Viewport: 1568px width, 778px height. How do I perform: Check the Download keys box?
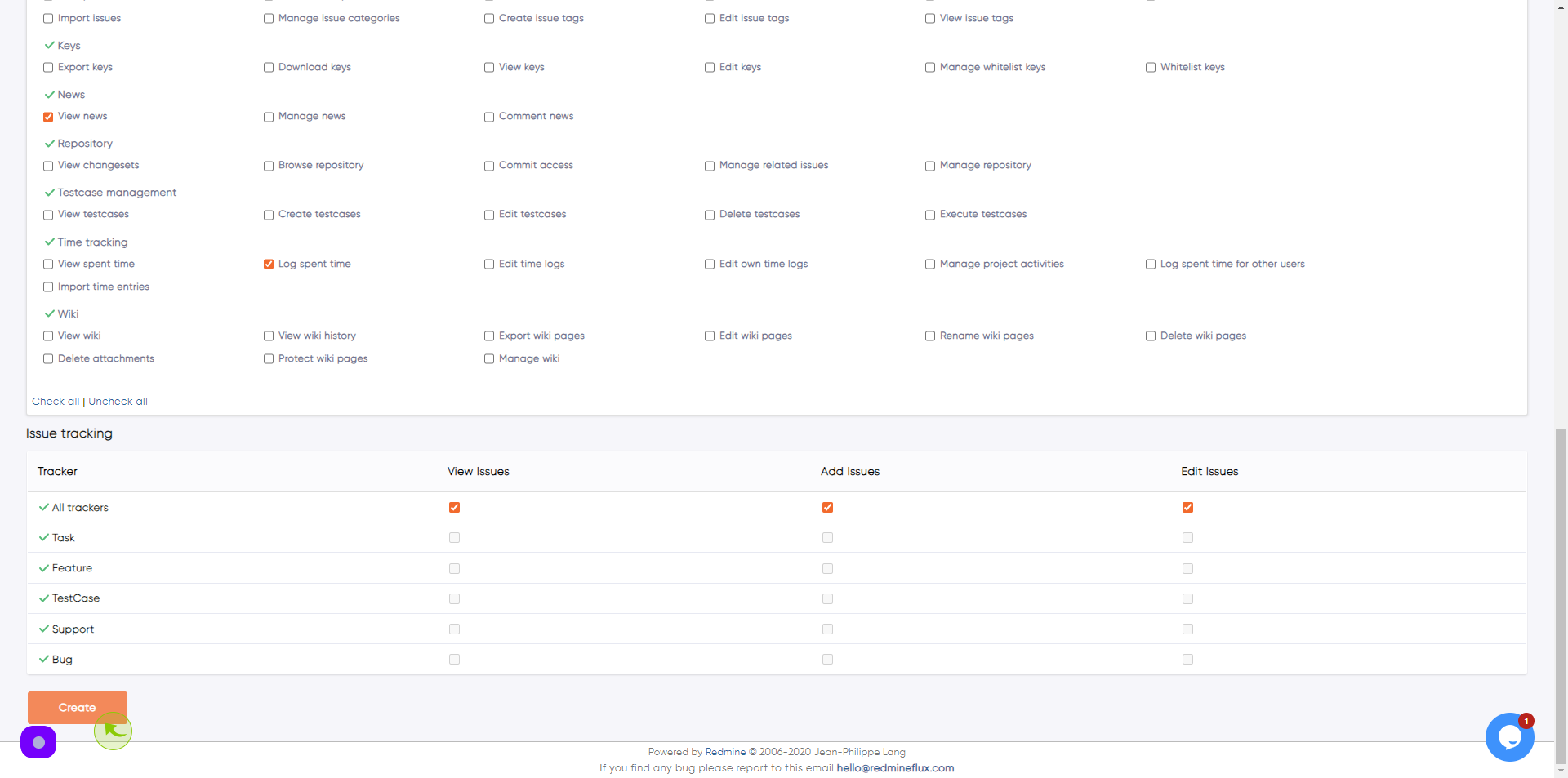[x=269, y=68]
